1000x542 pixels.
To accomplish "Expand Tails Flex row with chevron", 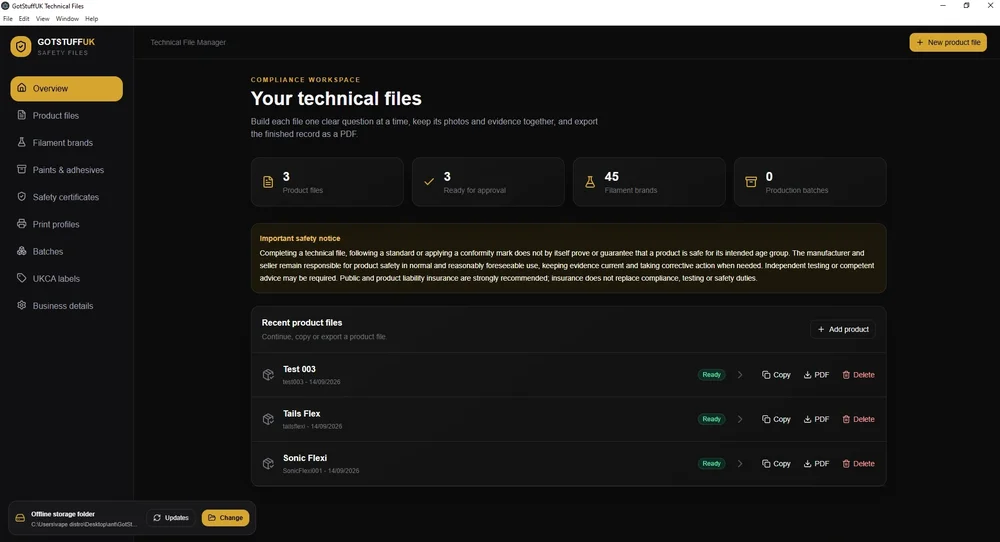I will (x=740, y=419).
